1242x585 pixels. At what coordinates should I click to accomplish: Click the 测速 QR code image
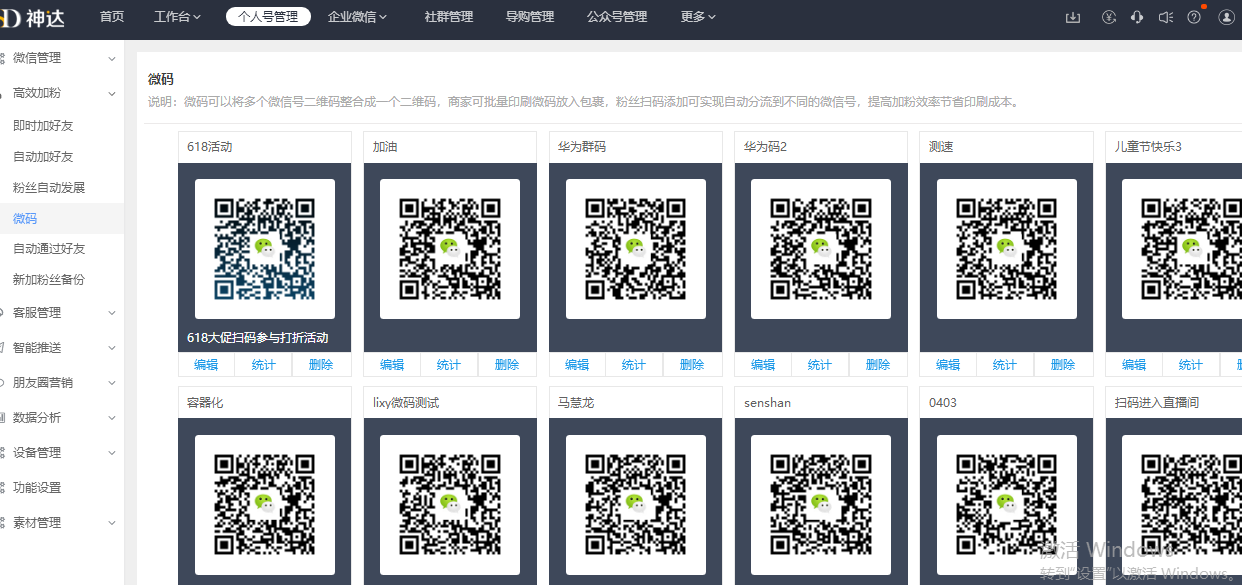pos(1007,249)
